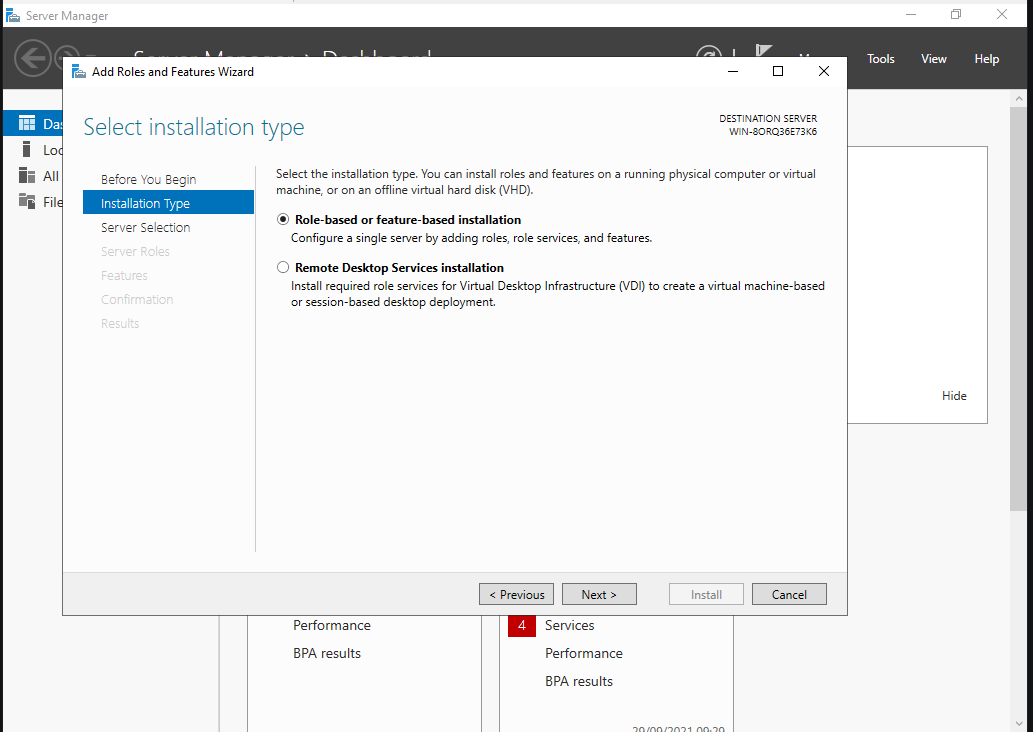Click Next to continue the wizard
Screen dimensions: 1033x732
(599, 594)
